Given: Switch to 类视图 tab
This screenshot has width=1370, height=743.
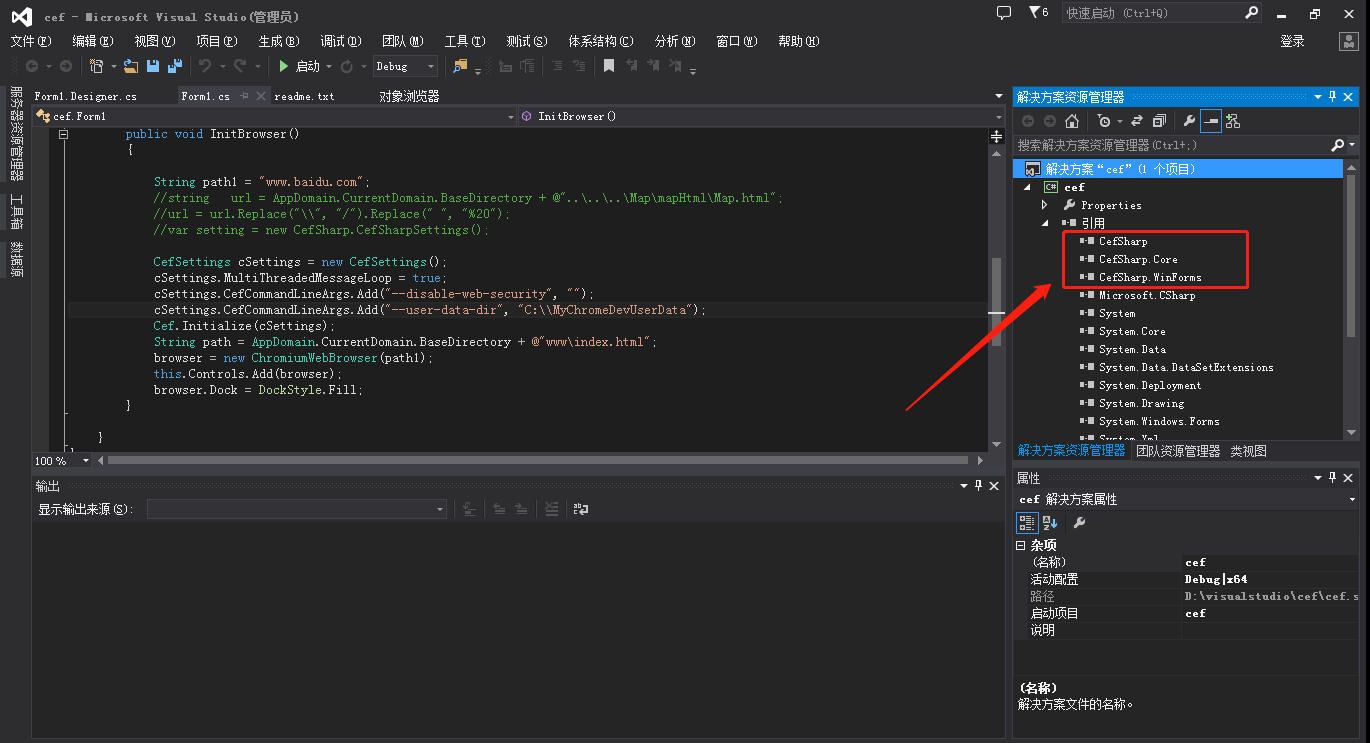Looking at the screenshot, I should coord(1248,451).
